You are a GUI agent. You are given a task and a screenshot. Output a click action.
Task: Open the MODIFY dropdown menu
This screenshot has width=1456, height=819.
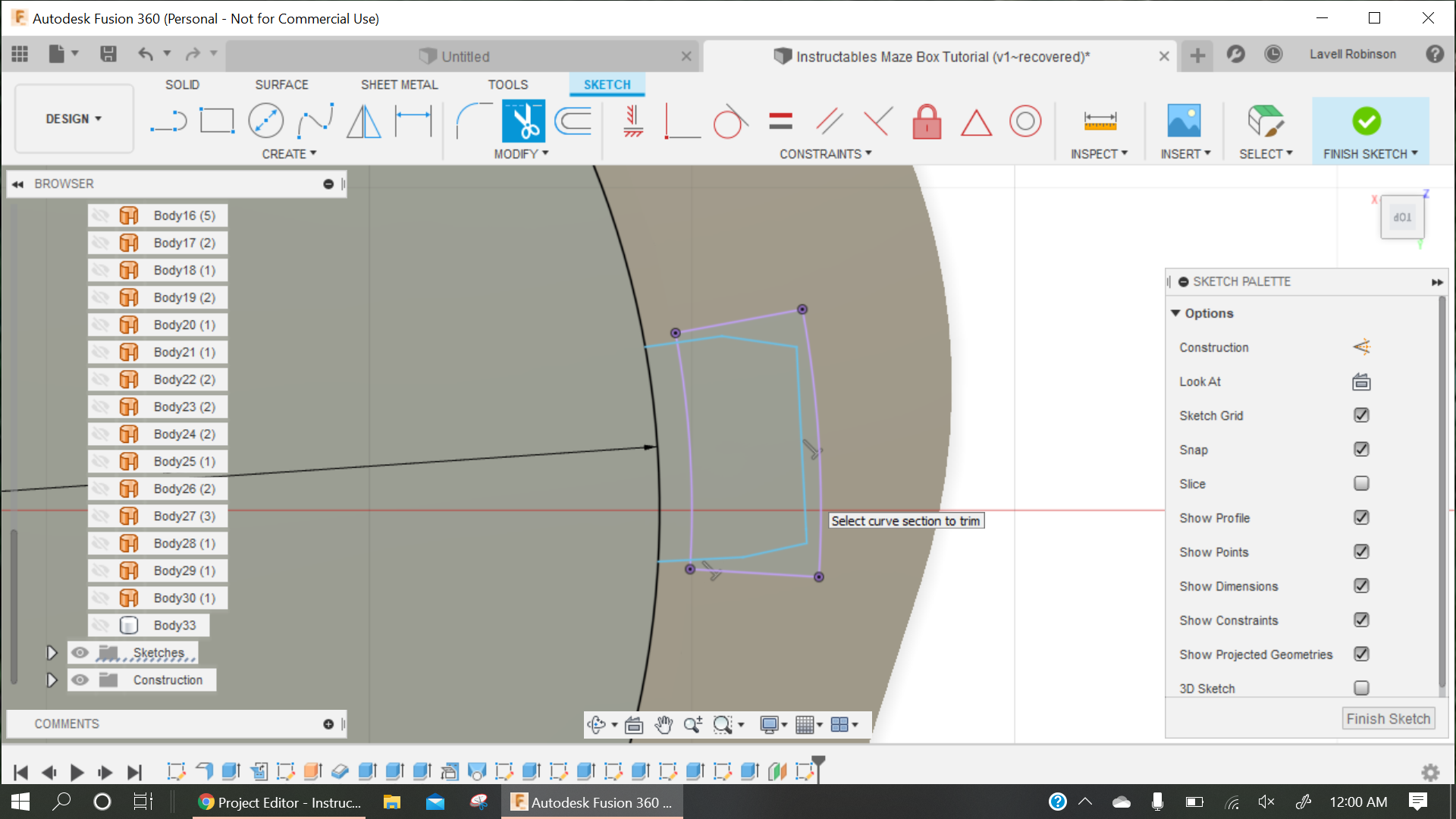(x=521, y=154)
